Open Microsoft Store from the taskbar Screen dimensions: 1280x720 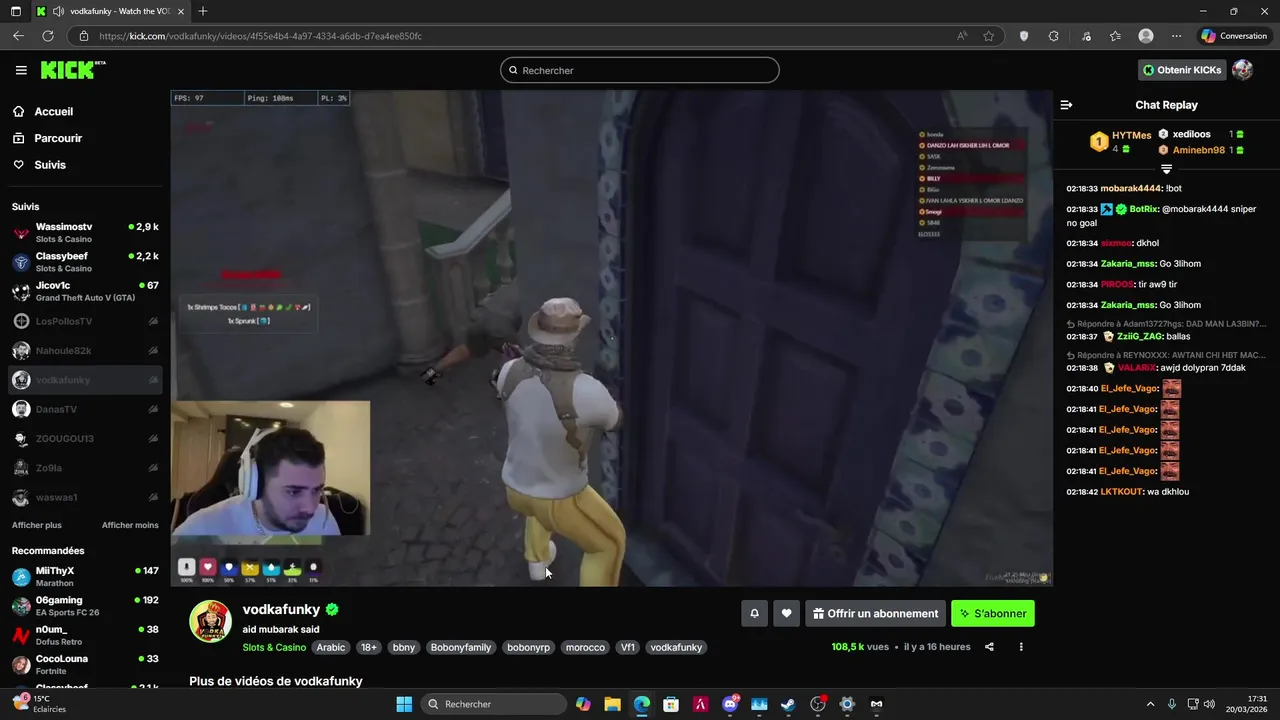coord(671,704)
